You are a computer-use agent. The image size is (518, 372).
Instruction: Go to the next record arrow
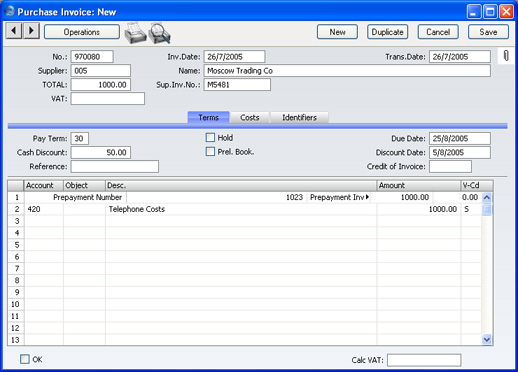[31, 31]
